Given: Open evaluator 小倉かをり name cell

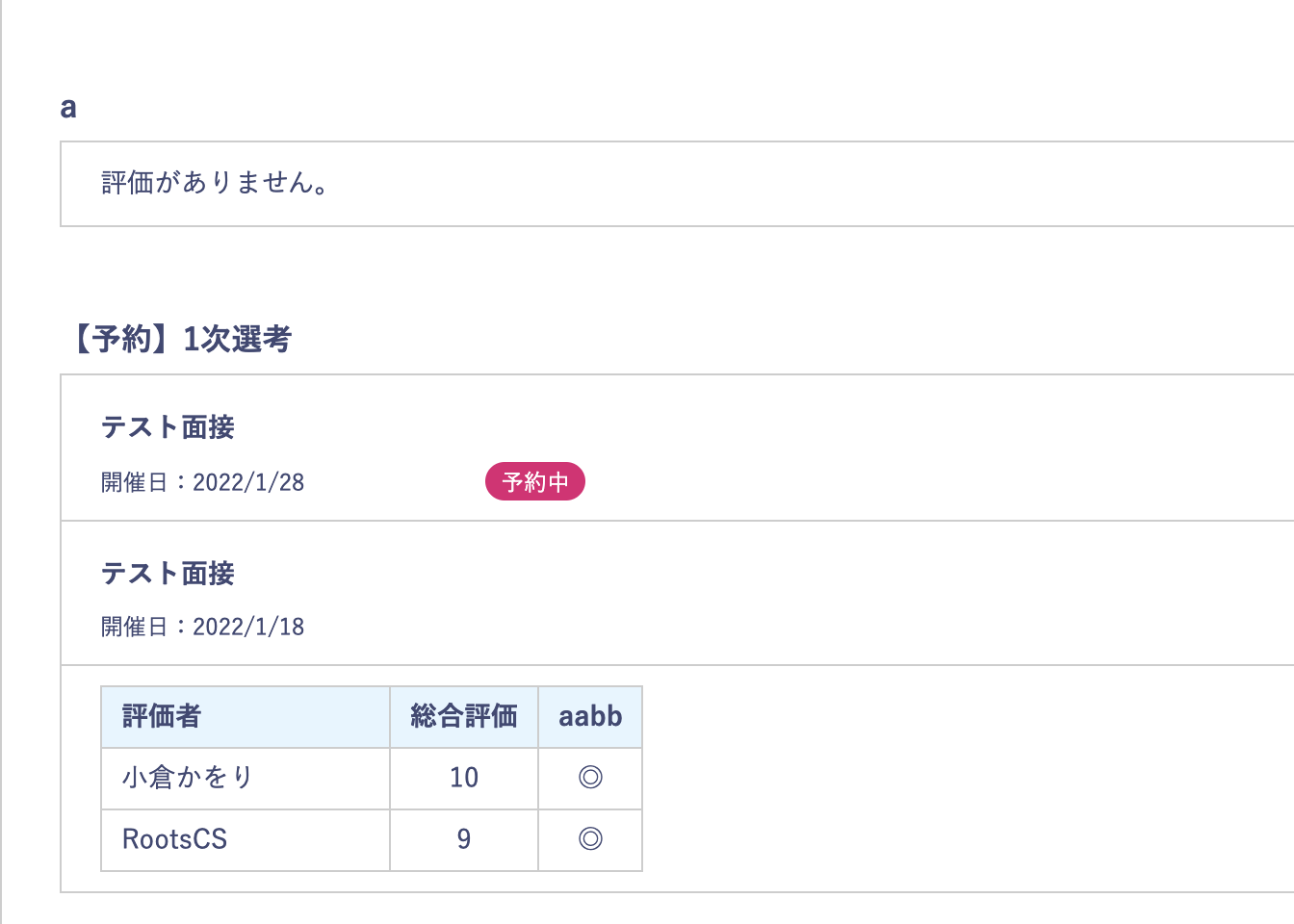Looking at the screenshot, I should point(188,778).
